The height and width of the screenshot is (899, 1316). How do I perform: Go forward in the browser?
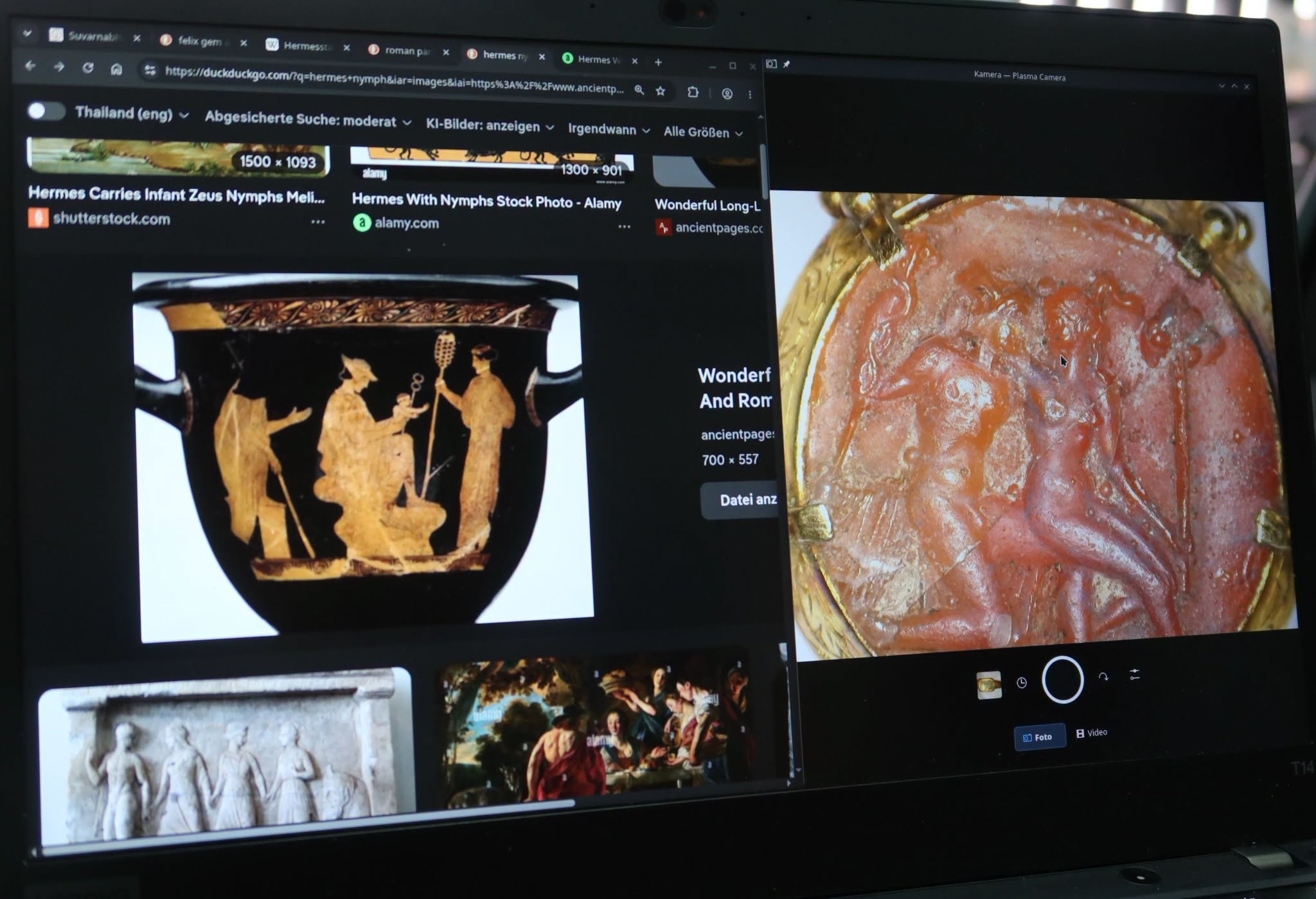[x=59, y=67]
